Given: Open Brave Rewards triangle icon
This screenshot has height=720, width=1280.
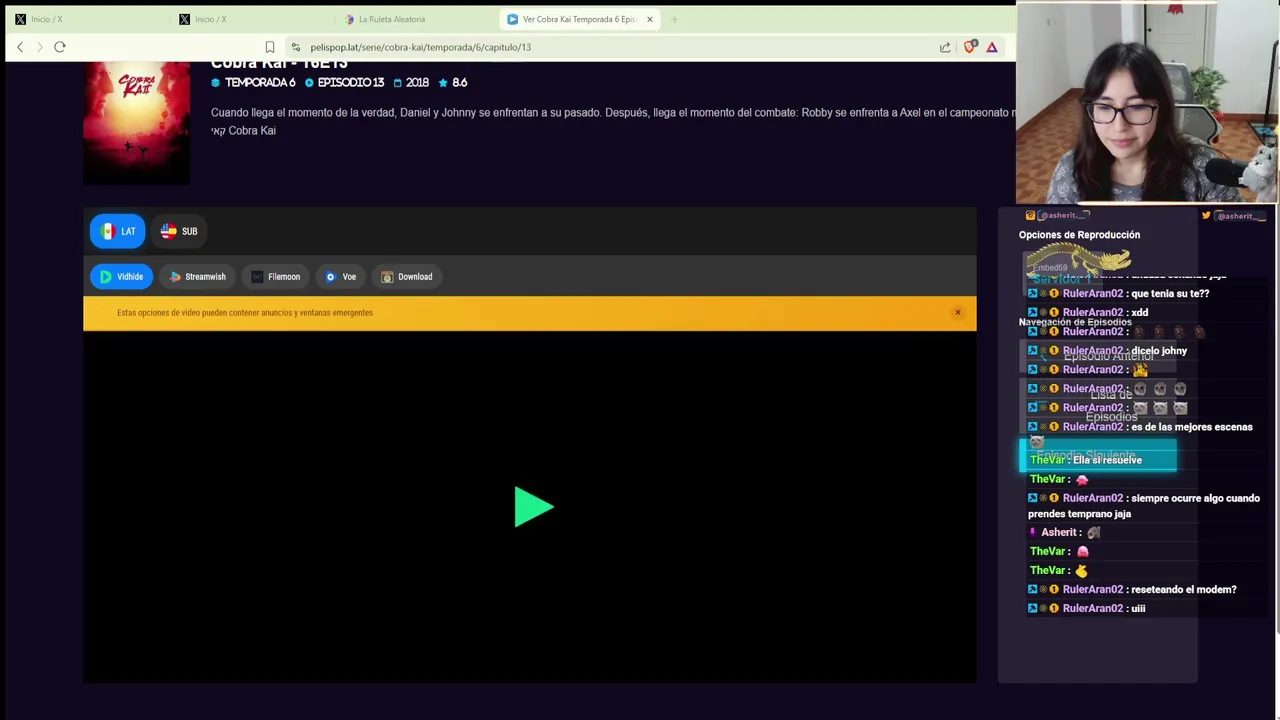Looking at the screenshot, I should tap(992, 47).
